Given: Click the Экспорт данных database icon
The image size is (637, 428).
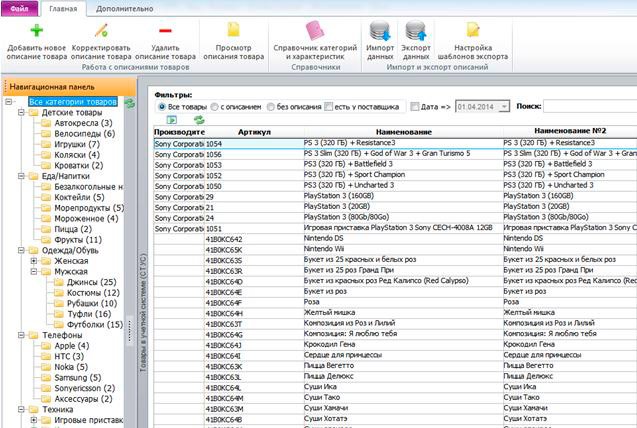Looking at the screenshot, I should pos(416,31).
